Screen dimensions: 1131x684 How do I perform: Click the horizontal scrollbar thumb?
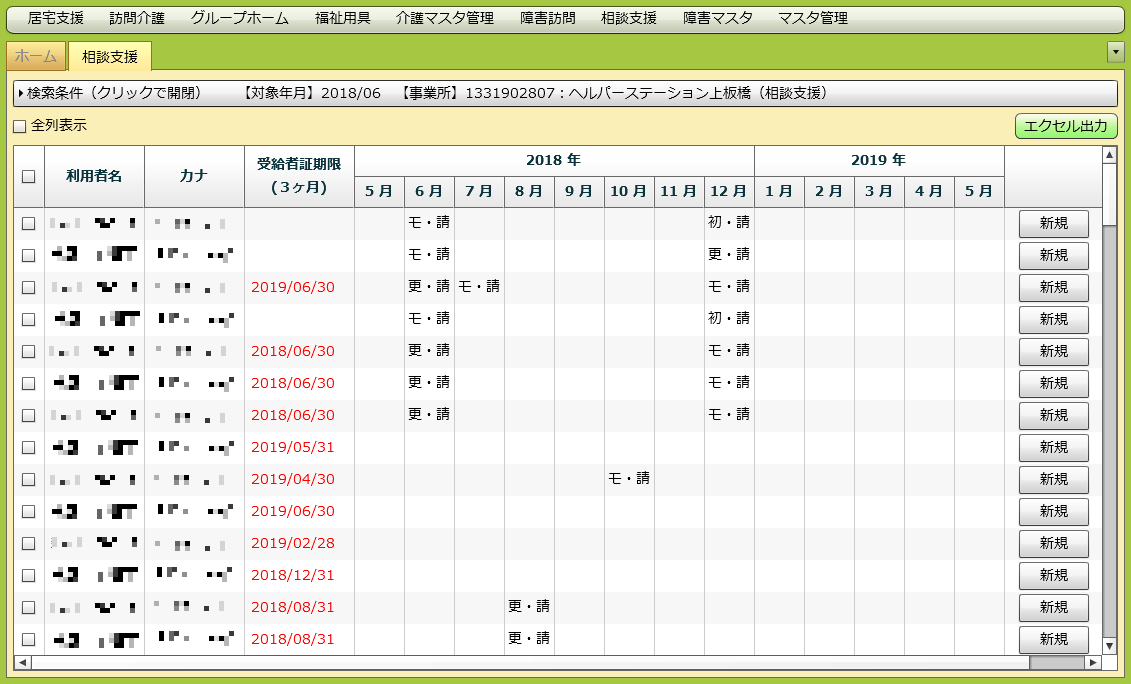pyautogui.click(x=1056, y=662)
